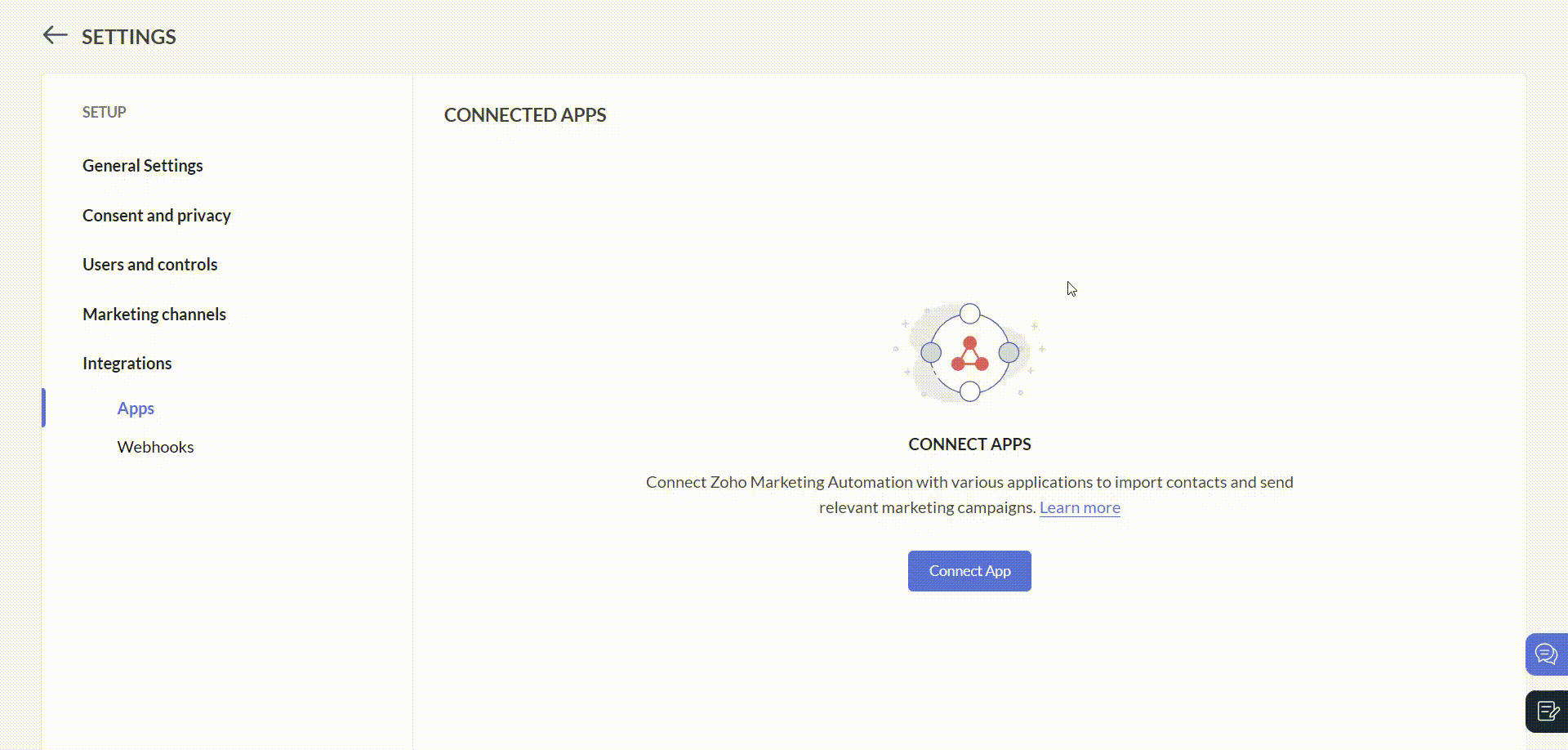This screenshot has width=1568, height=750.
Task: Switch to Webhooks under Integrations
Action: (155, 447)
